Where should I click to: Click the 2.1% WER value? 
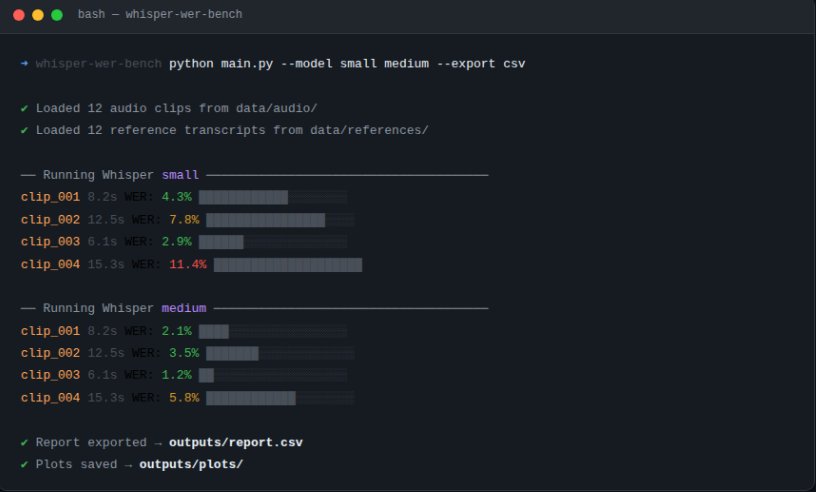(176, 331)
